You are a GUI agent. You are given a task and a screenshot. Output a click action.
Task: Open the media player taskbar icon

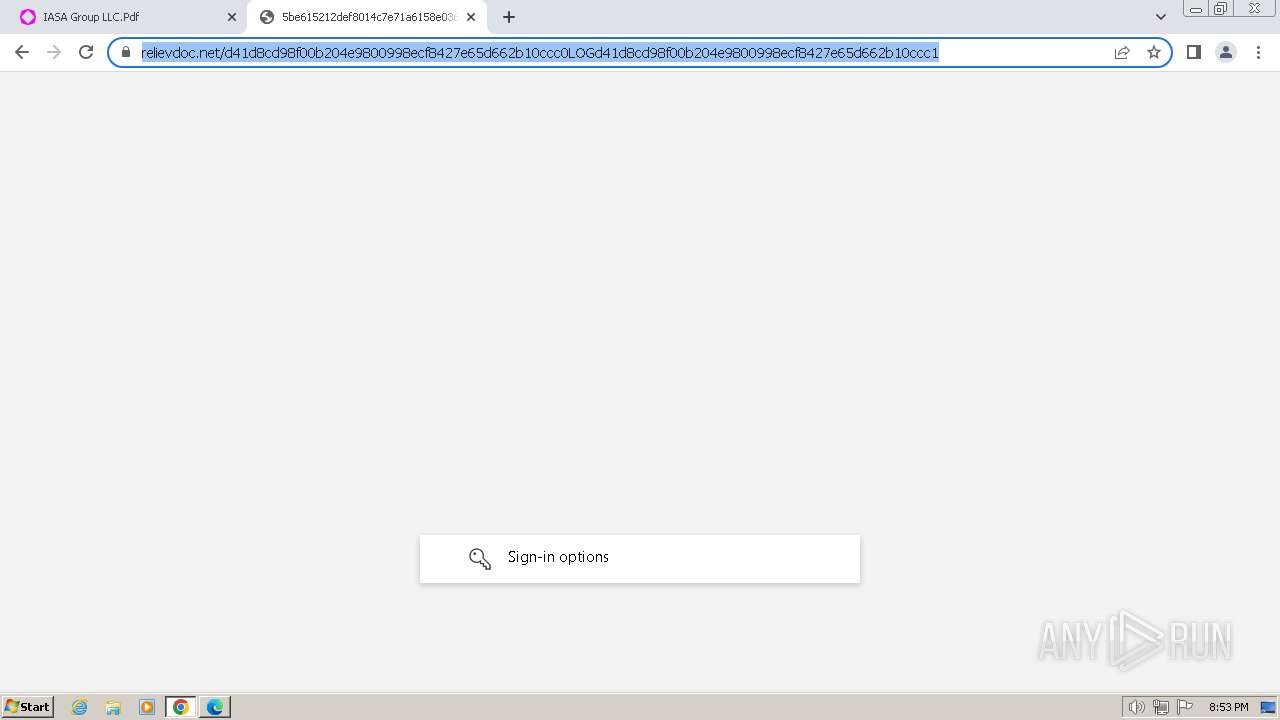(147, 707)
